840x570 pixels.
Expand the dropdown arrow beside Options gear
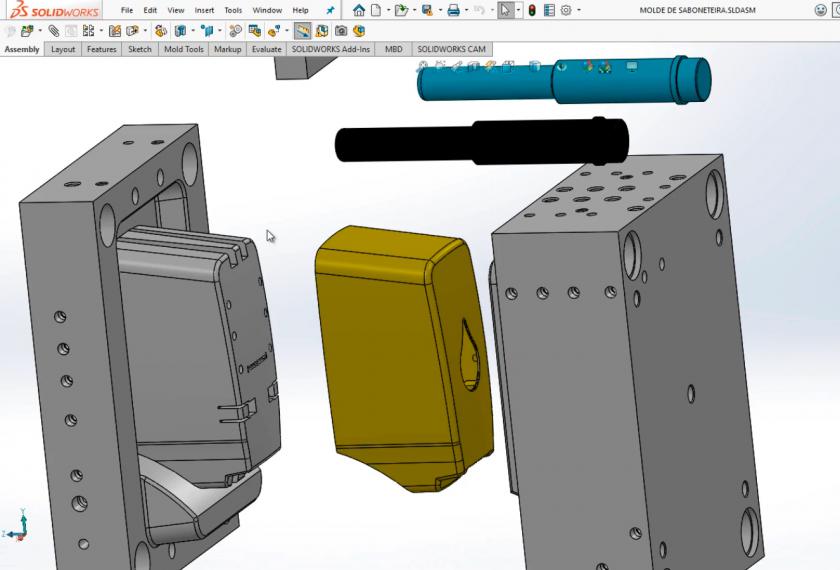(578, 10)
